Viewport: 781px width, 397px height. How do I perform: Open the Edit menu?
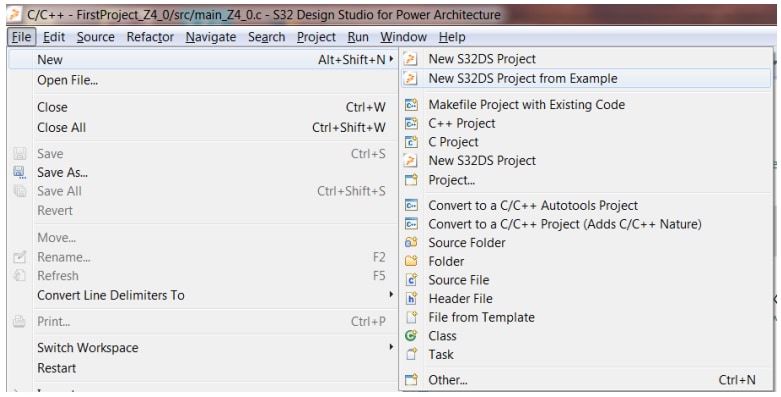coord(54,37)
